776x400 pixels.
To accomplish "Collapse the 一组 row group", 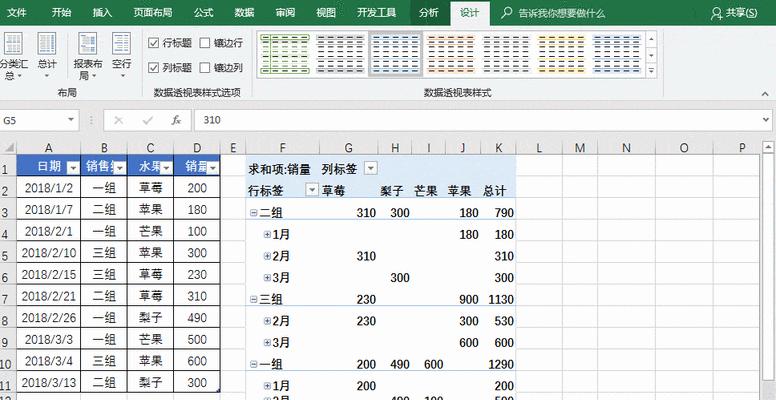I will pyautogui.click(x=253, y=364).
